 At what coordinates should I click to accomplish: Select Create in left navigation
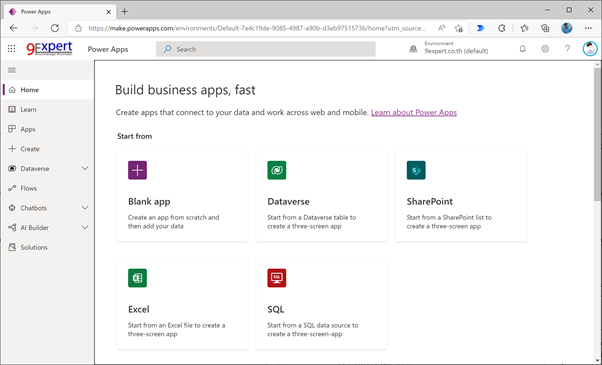pos(48,149)
